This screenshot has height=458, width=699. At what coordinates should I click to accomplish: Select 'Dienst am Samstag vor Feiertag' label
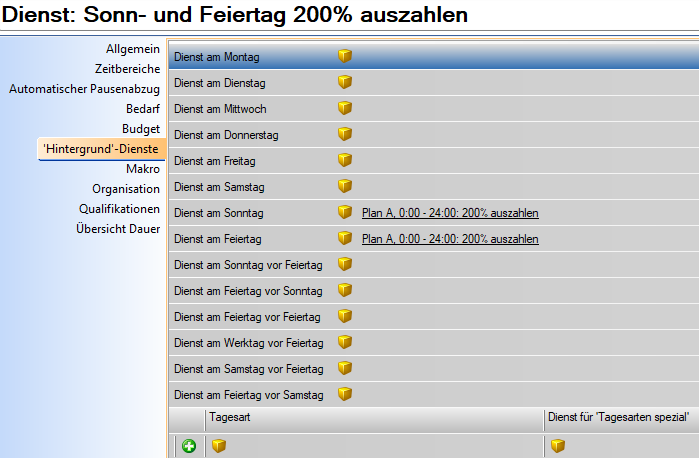pos(249,369)
